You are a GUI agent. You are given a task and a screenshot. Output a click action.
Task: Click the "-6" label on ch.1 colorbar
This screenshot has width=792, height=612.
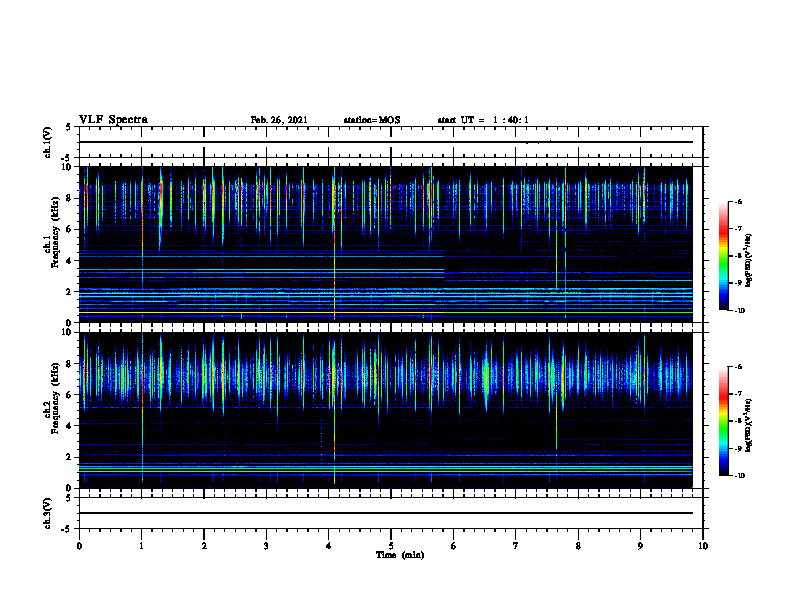(738, 201)
